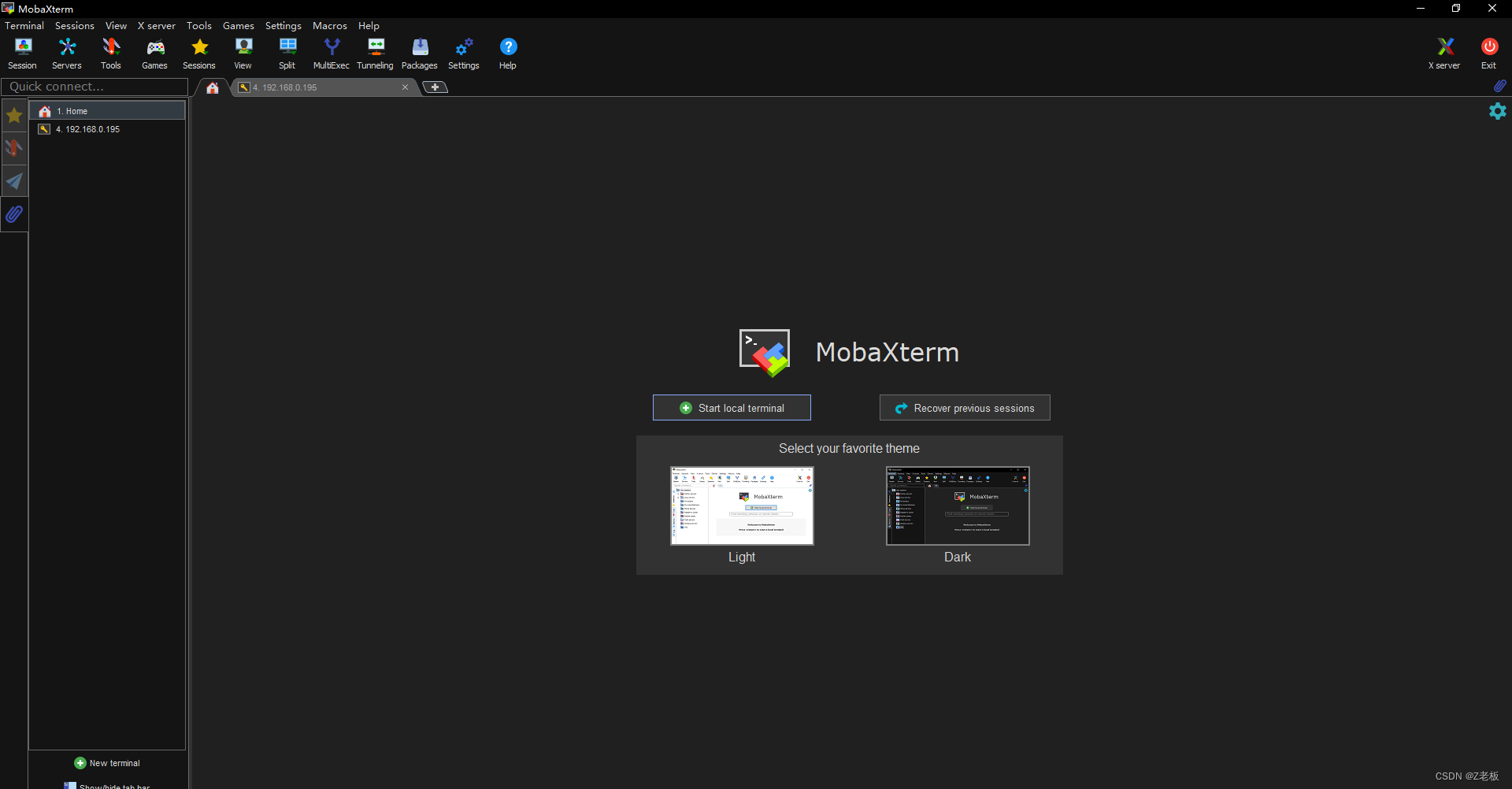Select the paperclip sidebar tab icon
Viewport: 1512px width, 789px height.
pos(14,214)
